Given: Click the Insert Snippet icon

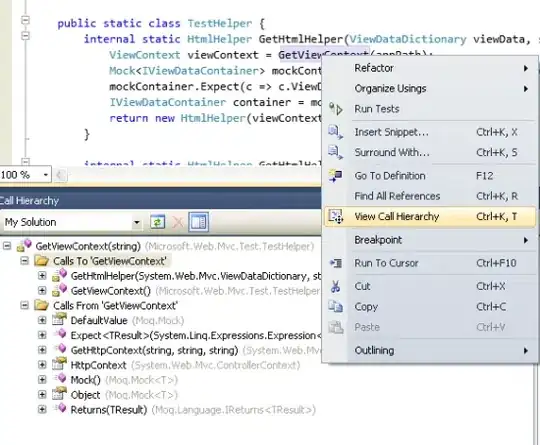Looking at the screenshot, I should coord(335,132).
